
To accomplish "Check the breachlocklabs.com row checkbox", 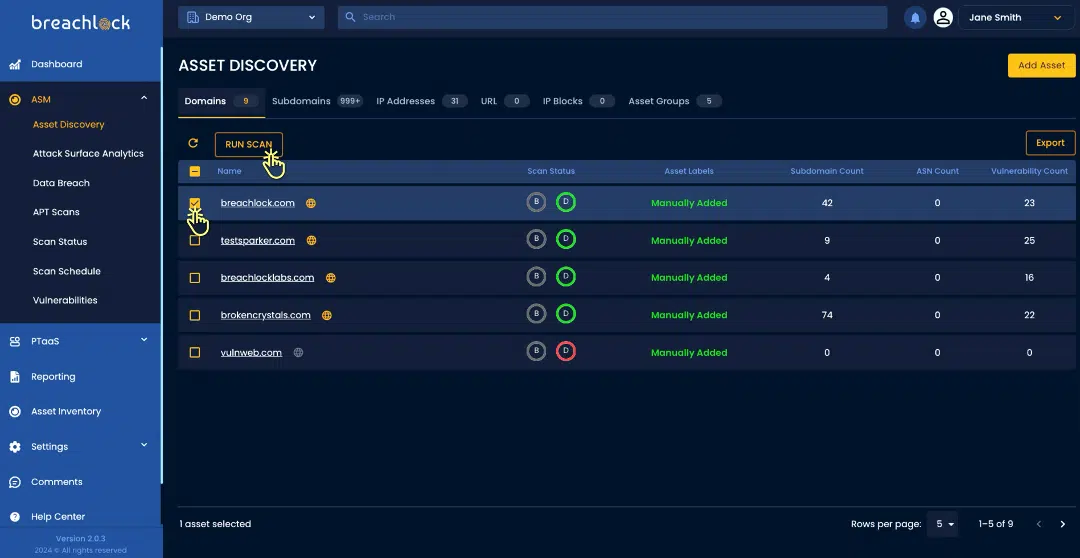I will coord(195,278).
